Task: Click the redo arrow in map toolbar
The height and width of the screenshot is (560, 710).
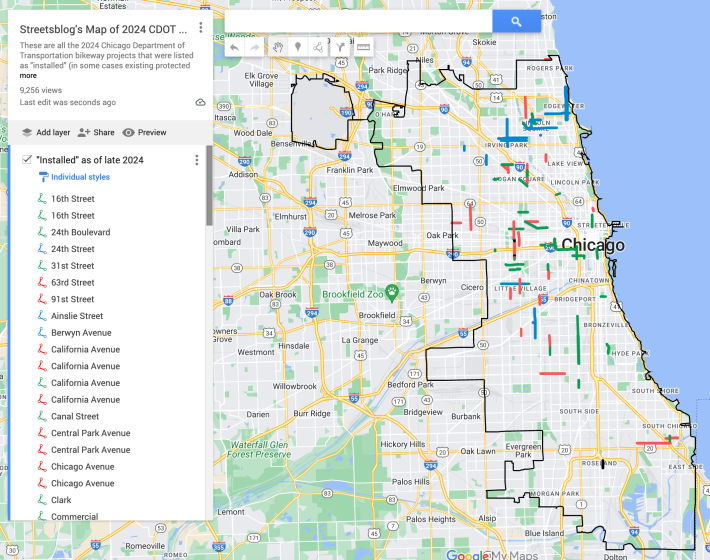Action: tap(255, 47)
